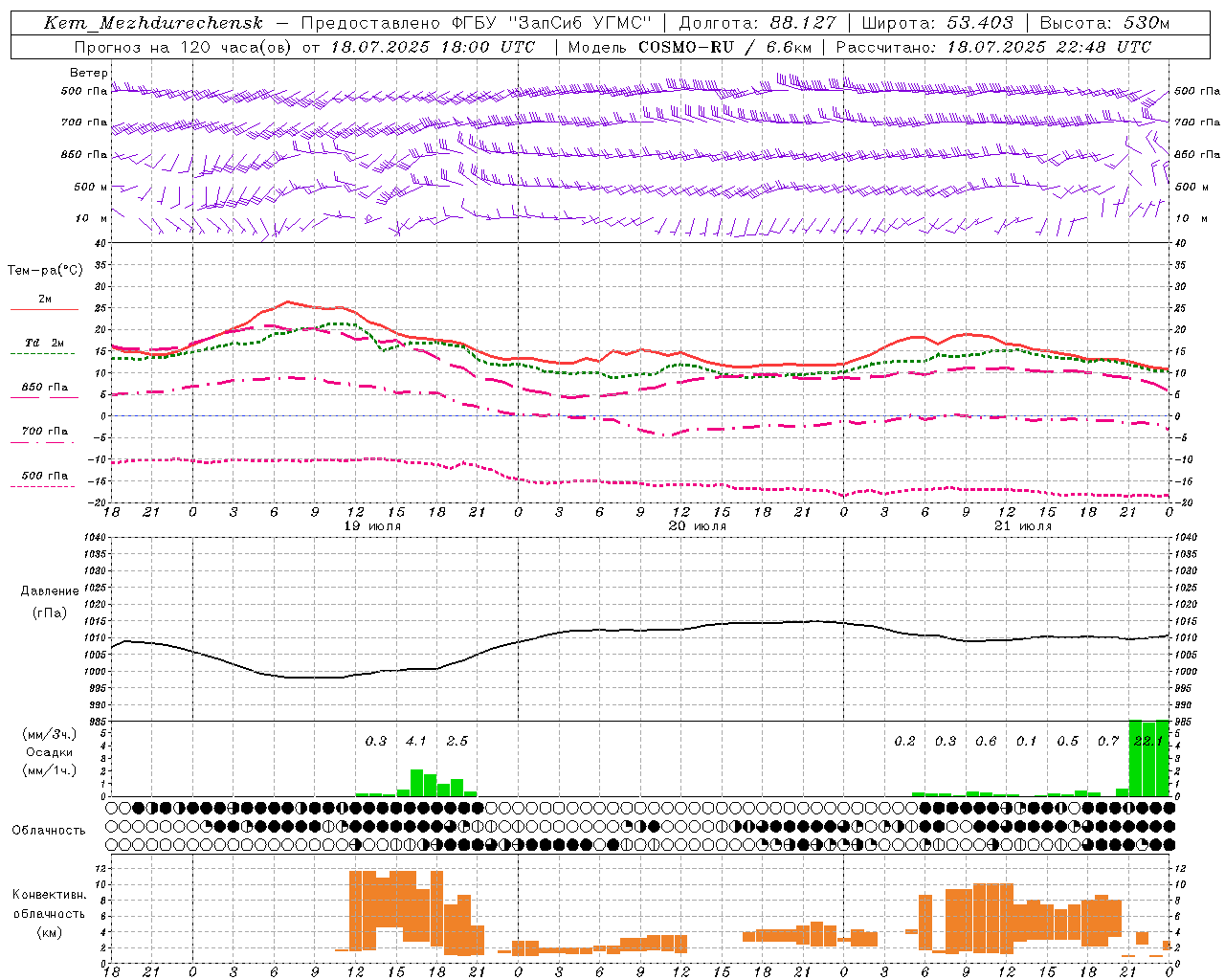The width and height of the screenshot is (1225, 980).
Task: Click the 'Тем-ра(°C)' temperature label
Action: (45, 271)
